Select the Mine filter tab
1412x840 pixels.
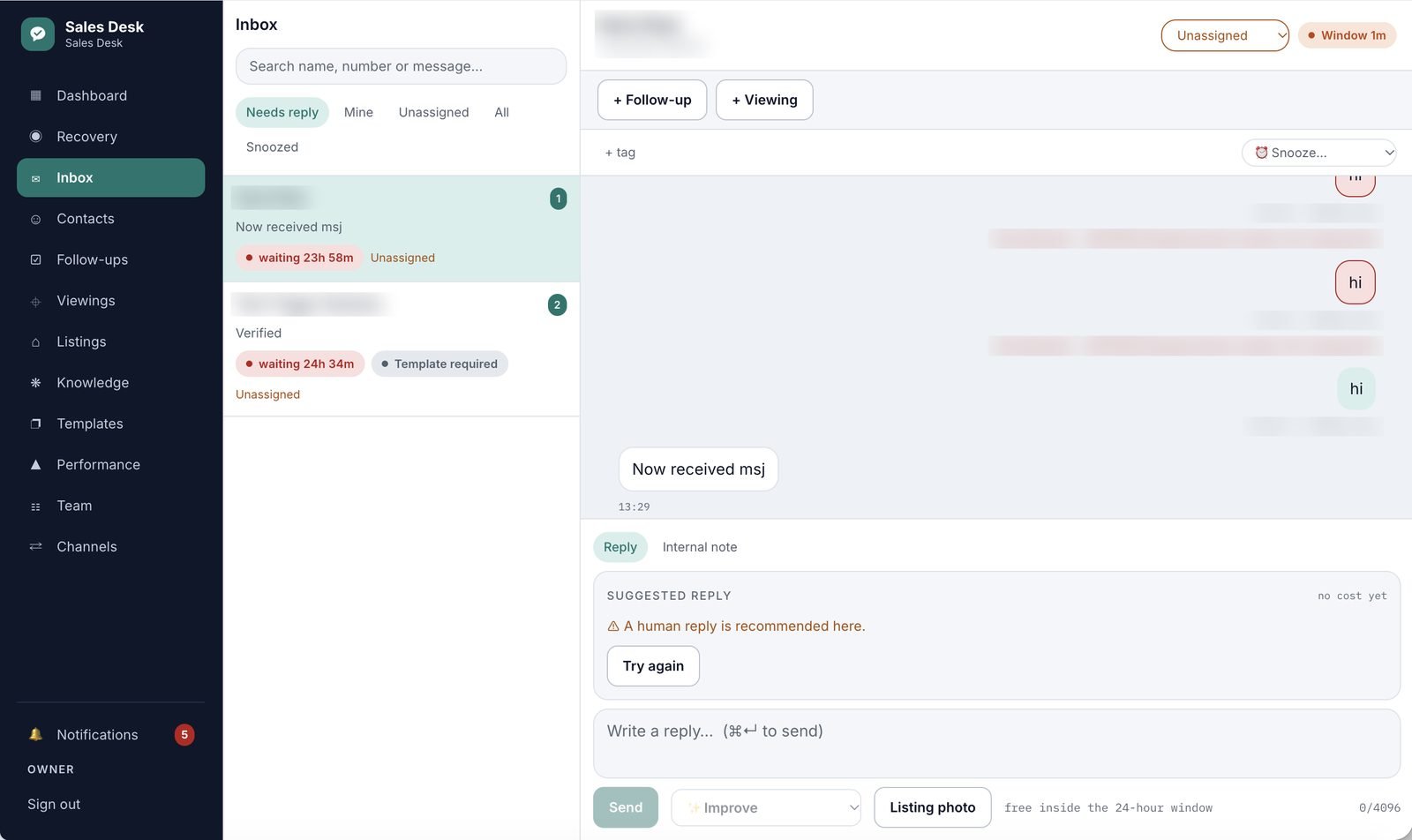click(358, 112)
